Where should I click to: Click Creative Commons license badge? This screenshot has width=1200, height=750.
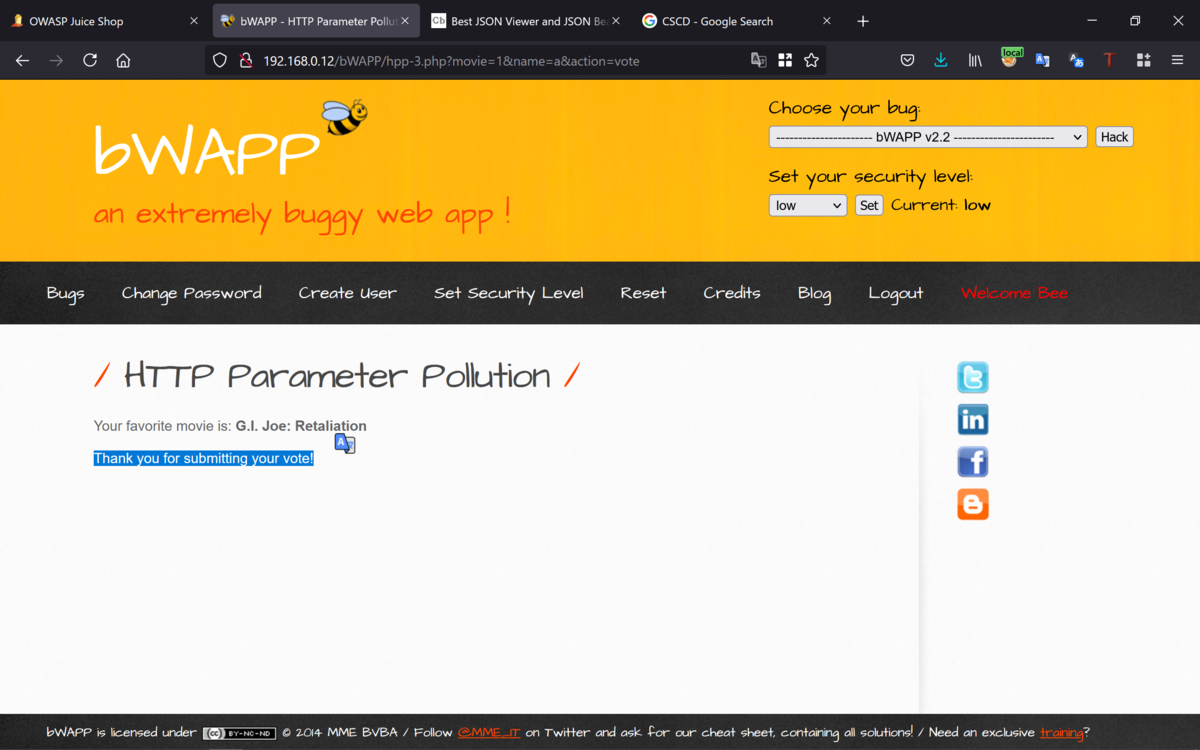click(239, 733)
